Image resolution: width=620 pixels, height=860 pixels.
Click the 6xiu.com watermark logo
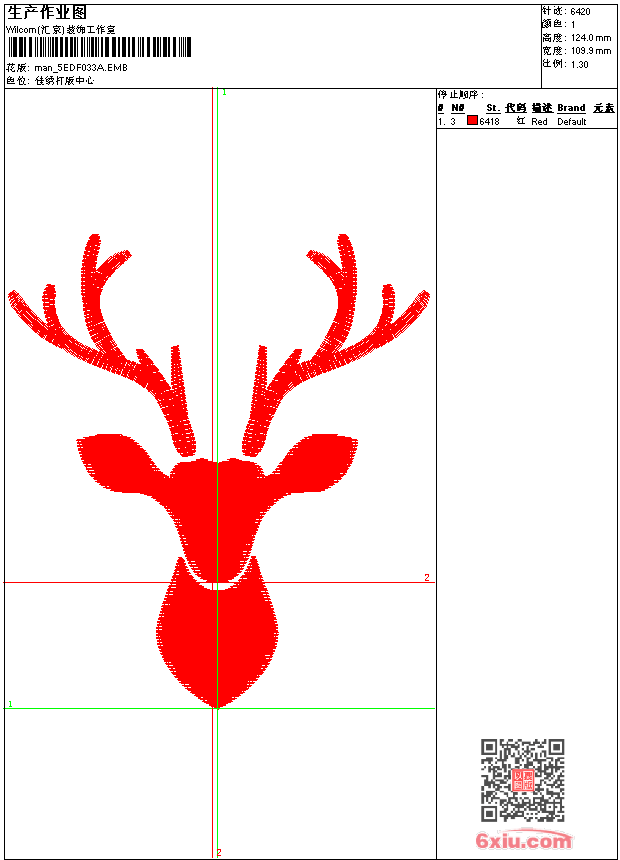point(524,841)
